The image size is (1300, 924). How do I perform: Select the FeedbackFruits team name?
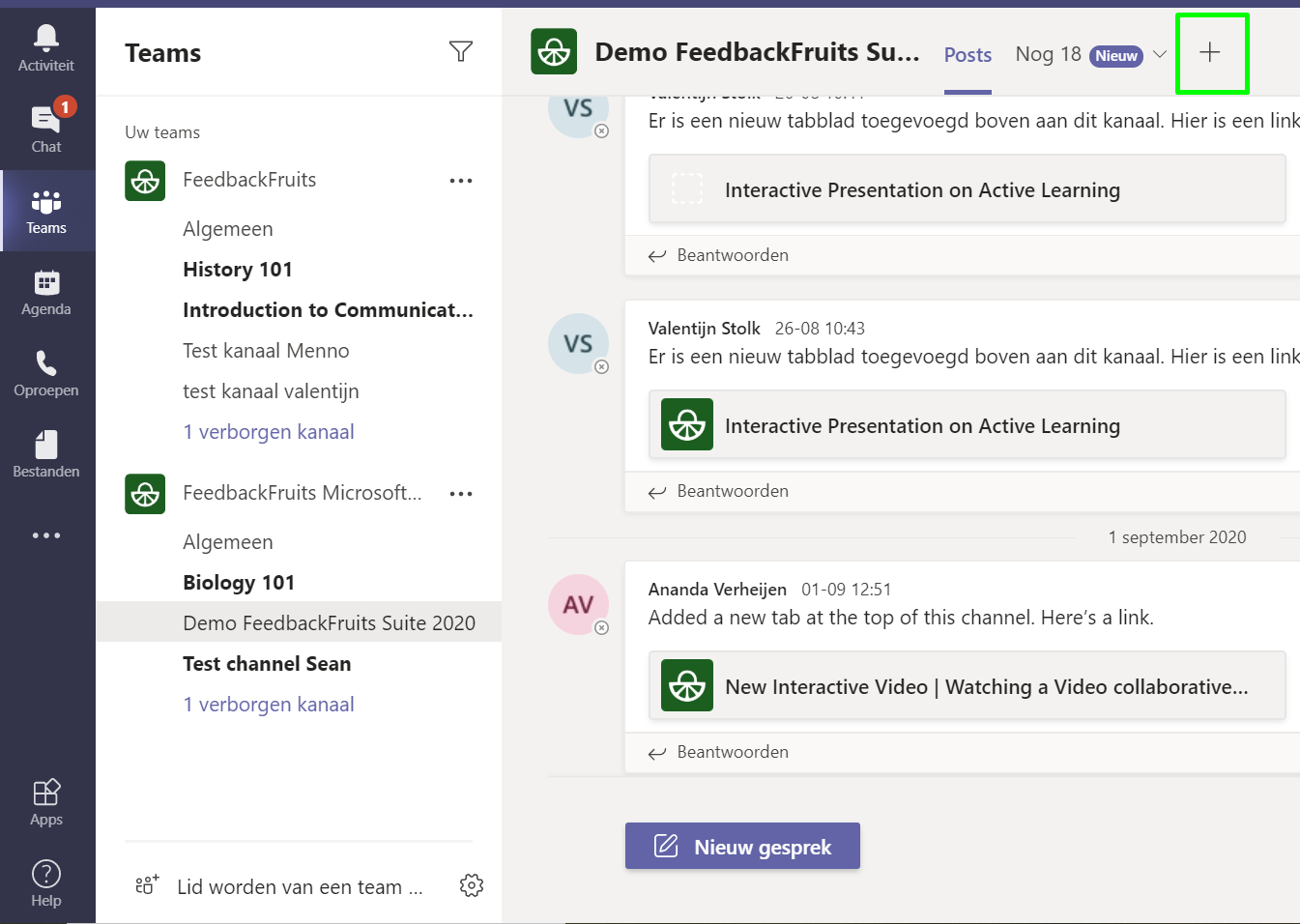tap(249, 180)
